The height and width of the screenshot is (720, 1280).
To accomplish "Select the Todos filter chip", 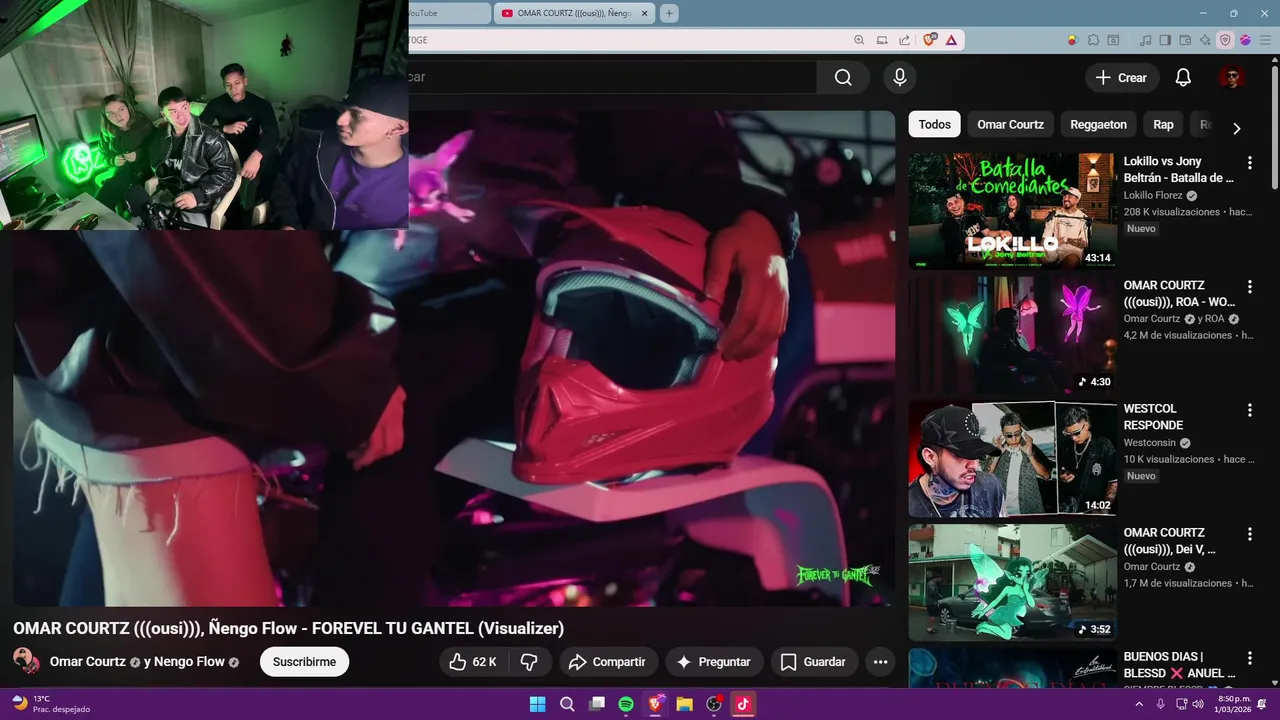I will [934, 125].
